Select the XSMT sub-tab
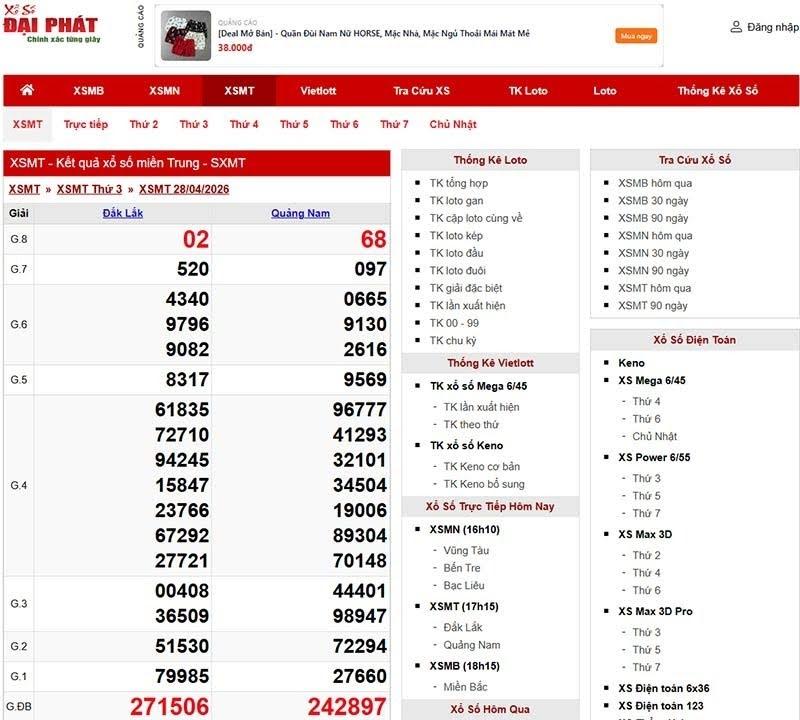Screen dimensions: 800x720 coord(28,124)
